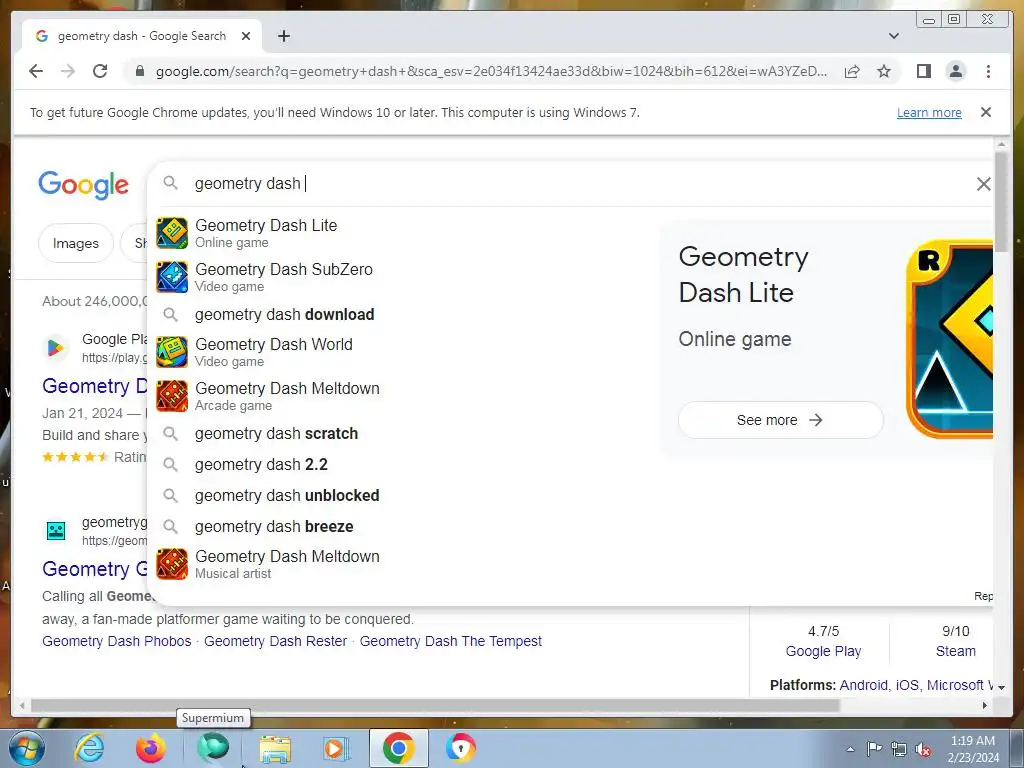Click the Geometry Dash Lite suggestion icon
The width and height of the screenshot is (1024, 768).
[172, 233]
